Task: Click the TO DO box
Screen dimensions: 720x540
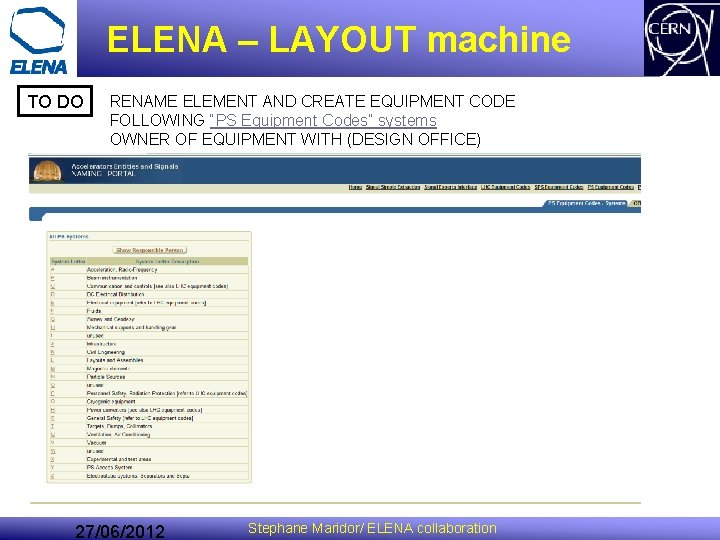Action: tap(55, 101)
